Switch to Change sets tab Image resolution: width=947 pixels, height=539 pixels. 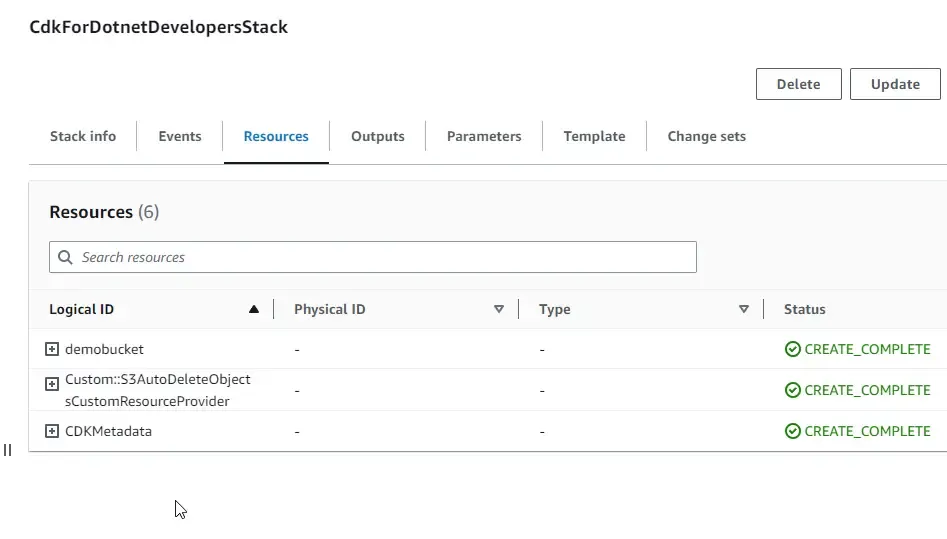(x=707, y=137)
